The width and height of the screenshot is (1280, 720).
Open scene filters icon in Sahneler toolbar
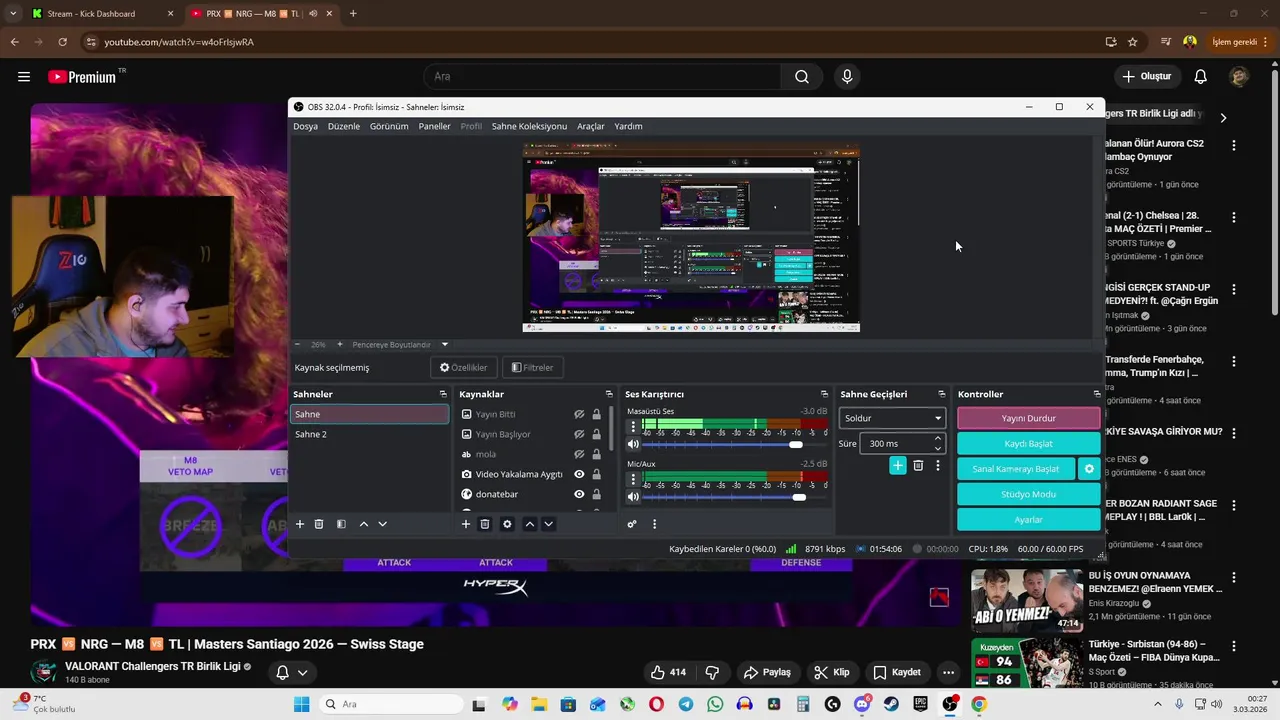click(x=341, y=524)
